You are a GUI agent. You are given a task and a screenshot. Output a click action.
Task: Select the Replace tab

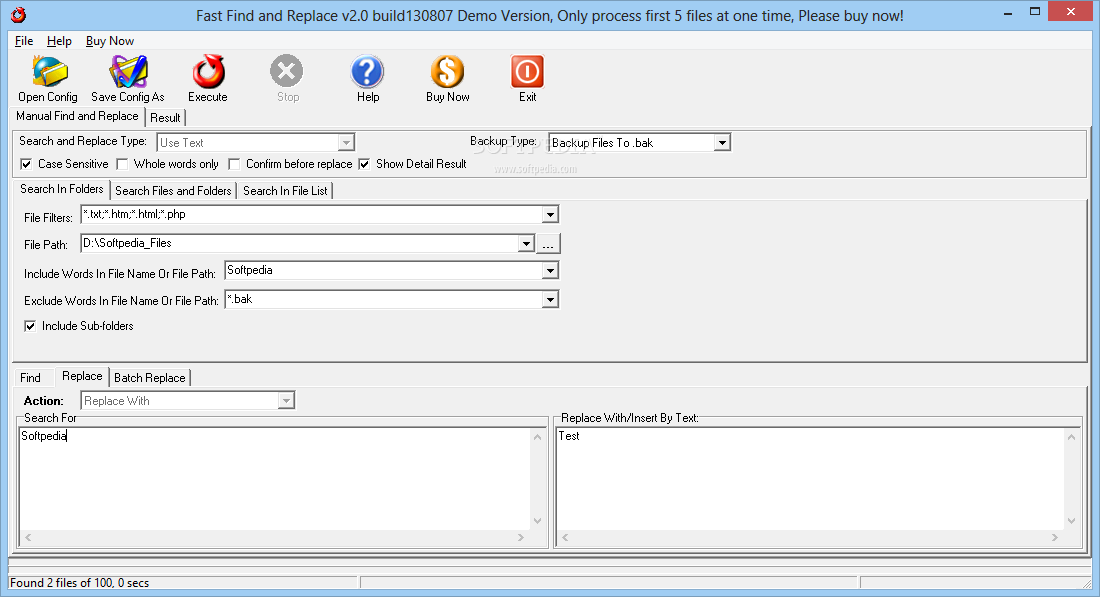[82, 376]
